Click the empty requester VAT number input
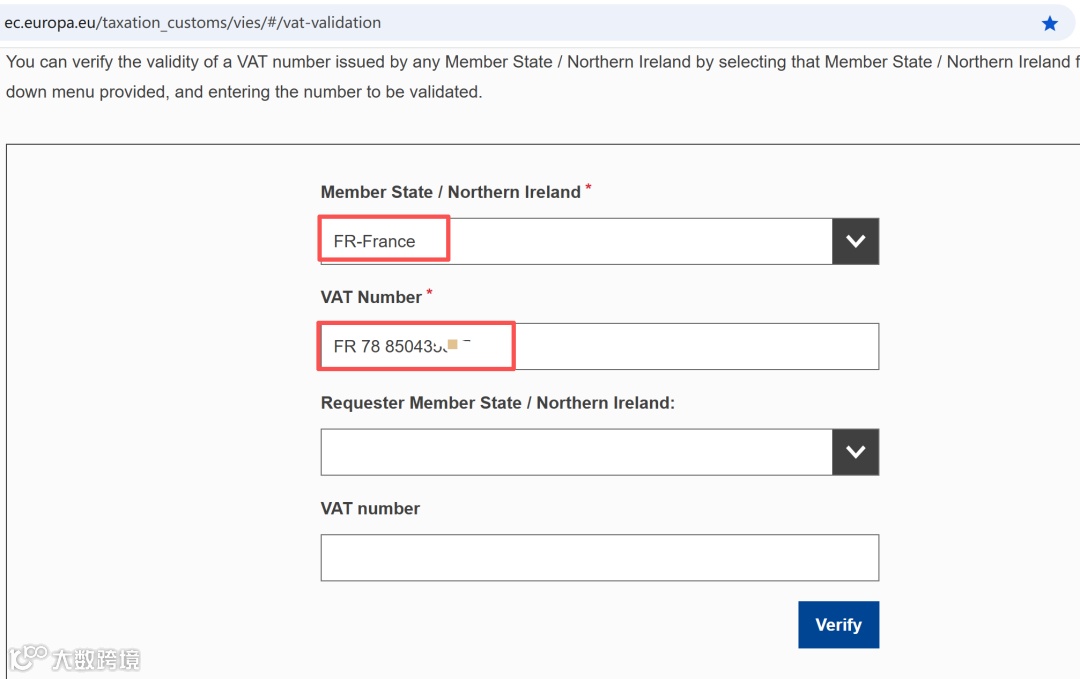Screen dimensions: 1080x679 pos(599,558)
